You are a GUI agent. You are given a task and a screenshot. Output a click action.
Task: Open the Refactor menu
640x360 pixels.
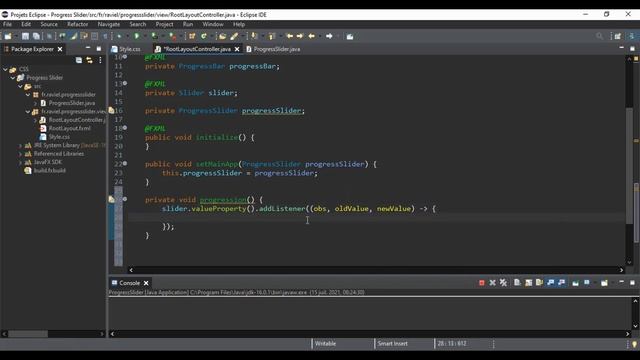[x=78, y=24]
